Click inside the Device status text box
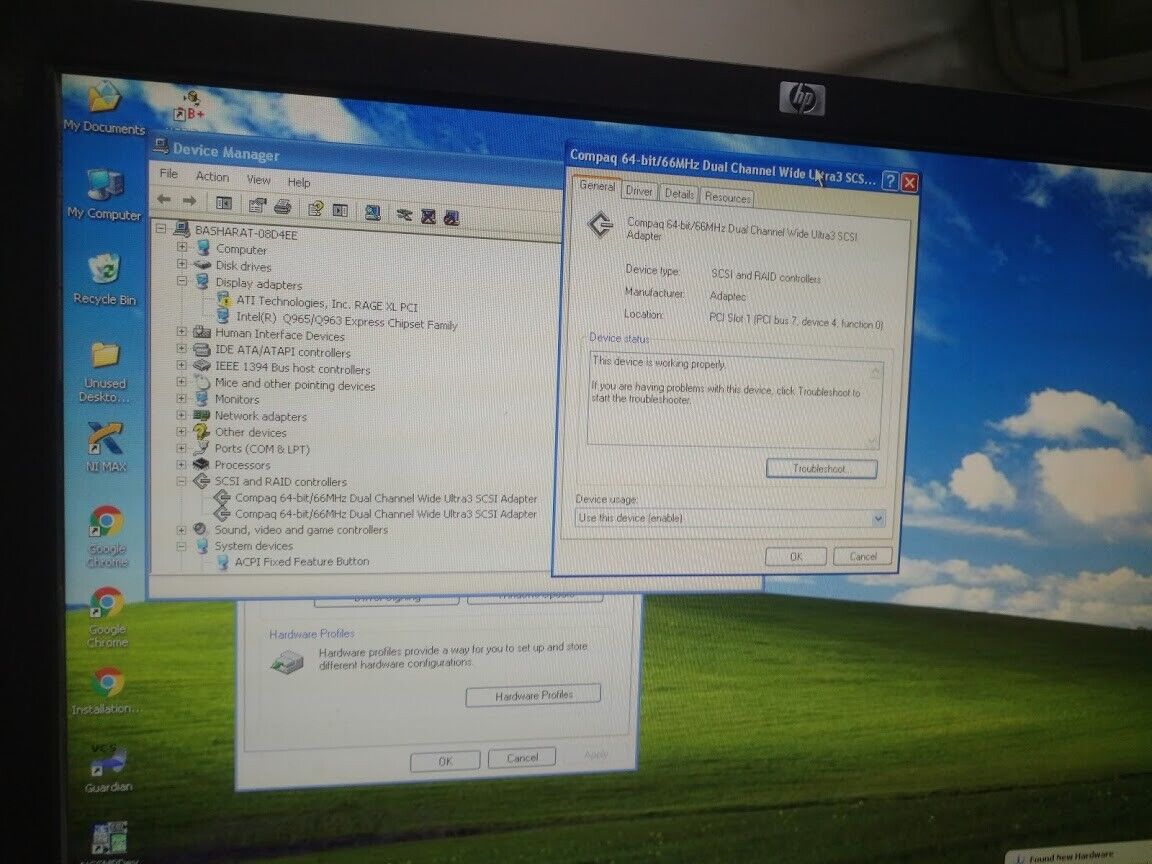Viewport: 1152px width, 864px height. 735,402
